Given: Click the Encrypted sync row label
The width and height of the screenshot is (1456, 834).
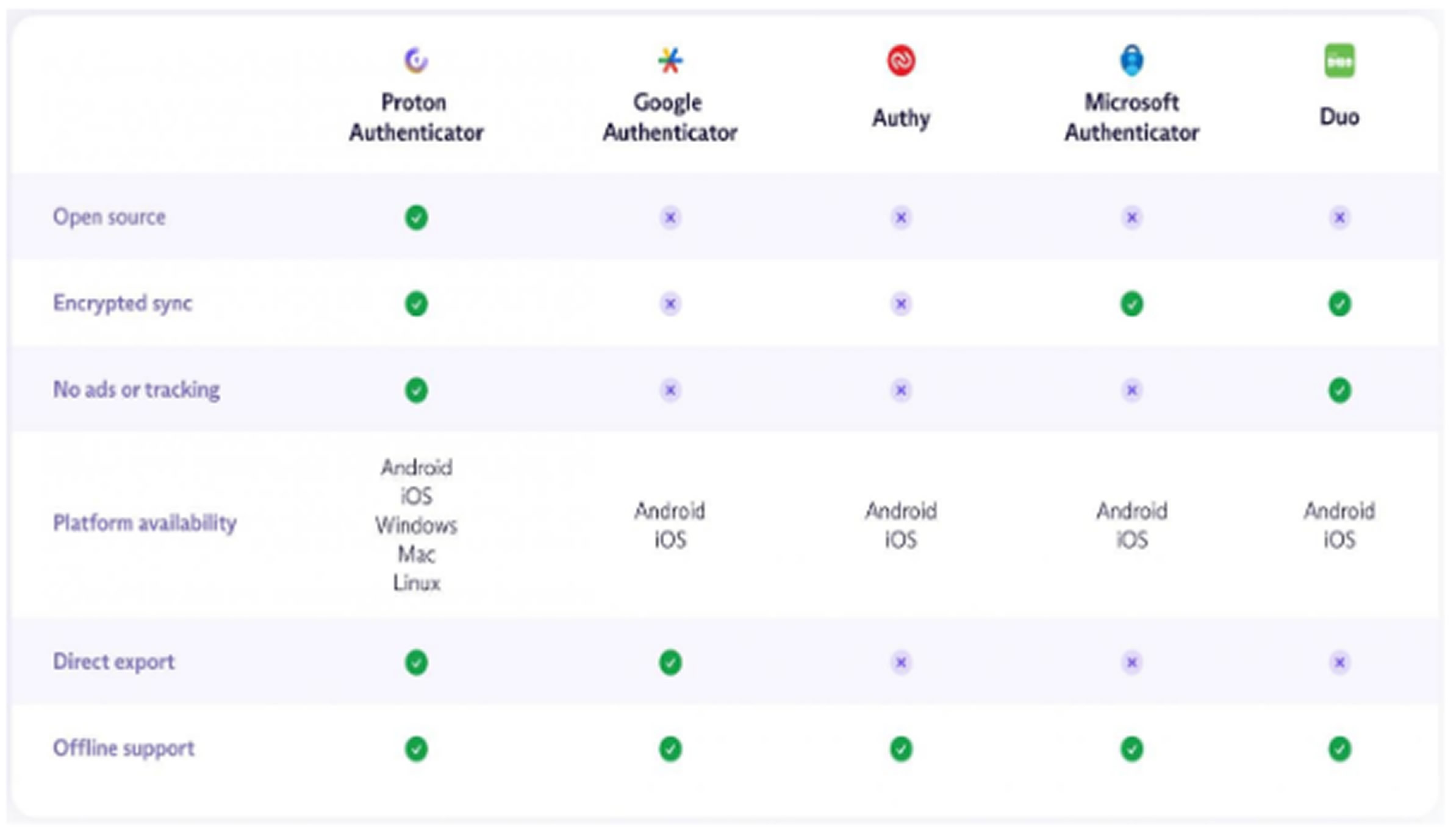Looking at the screenshot, I should [123, 303].
